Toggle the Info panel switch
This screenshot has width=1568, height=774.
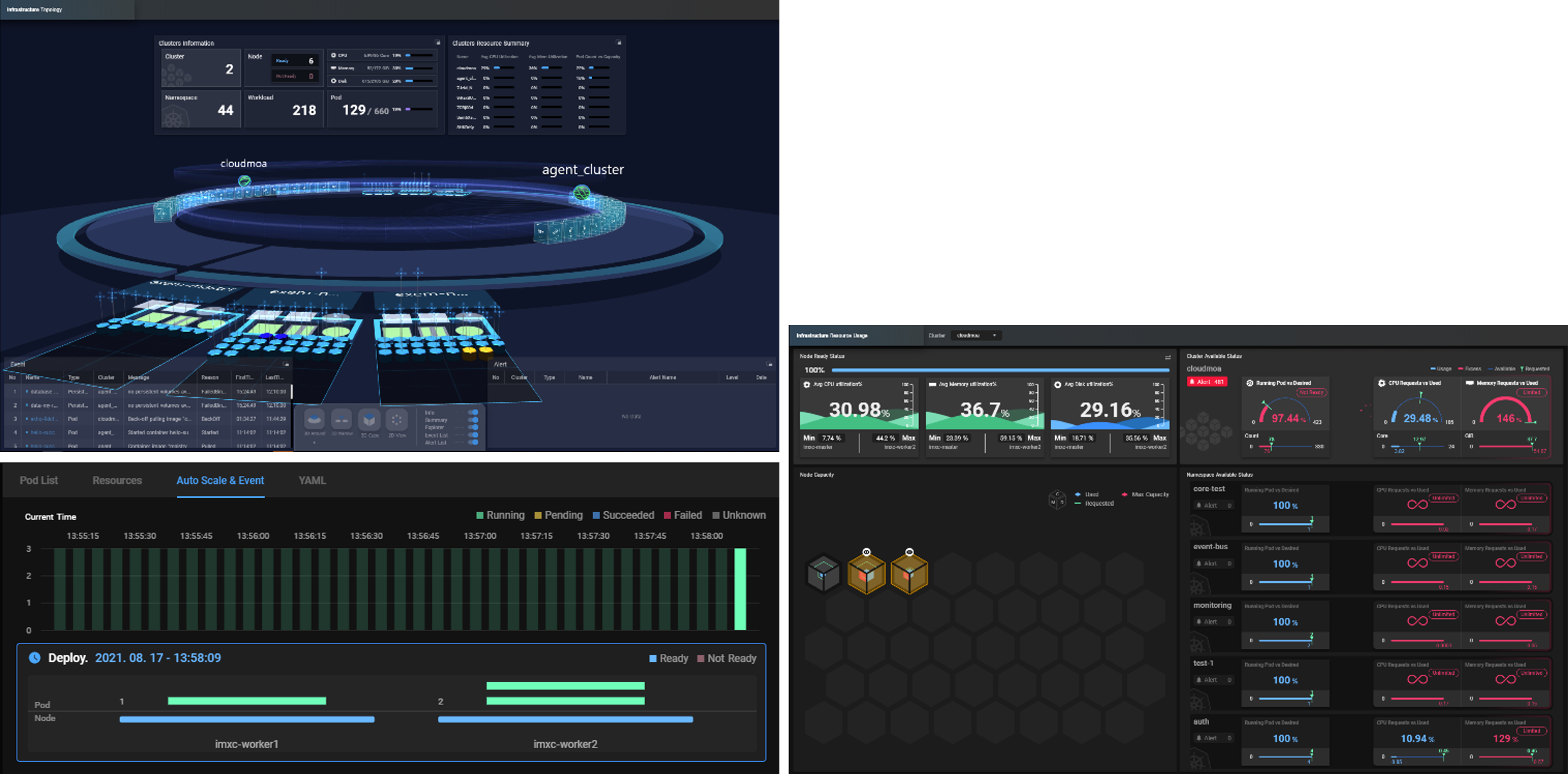(x=473, y=413)
